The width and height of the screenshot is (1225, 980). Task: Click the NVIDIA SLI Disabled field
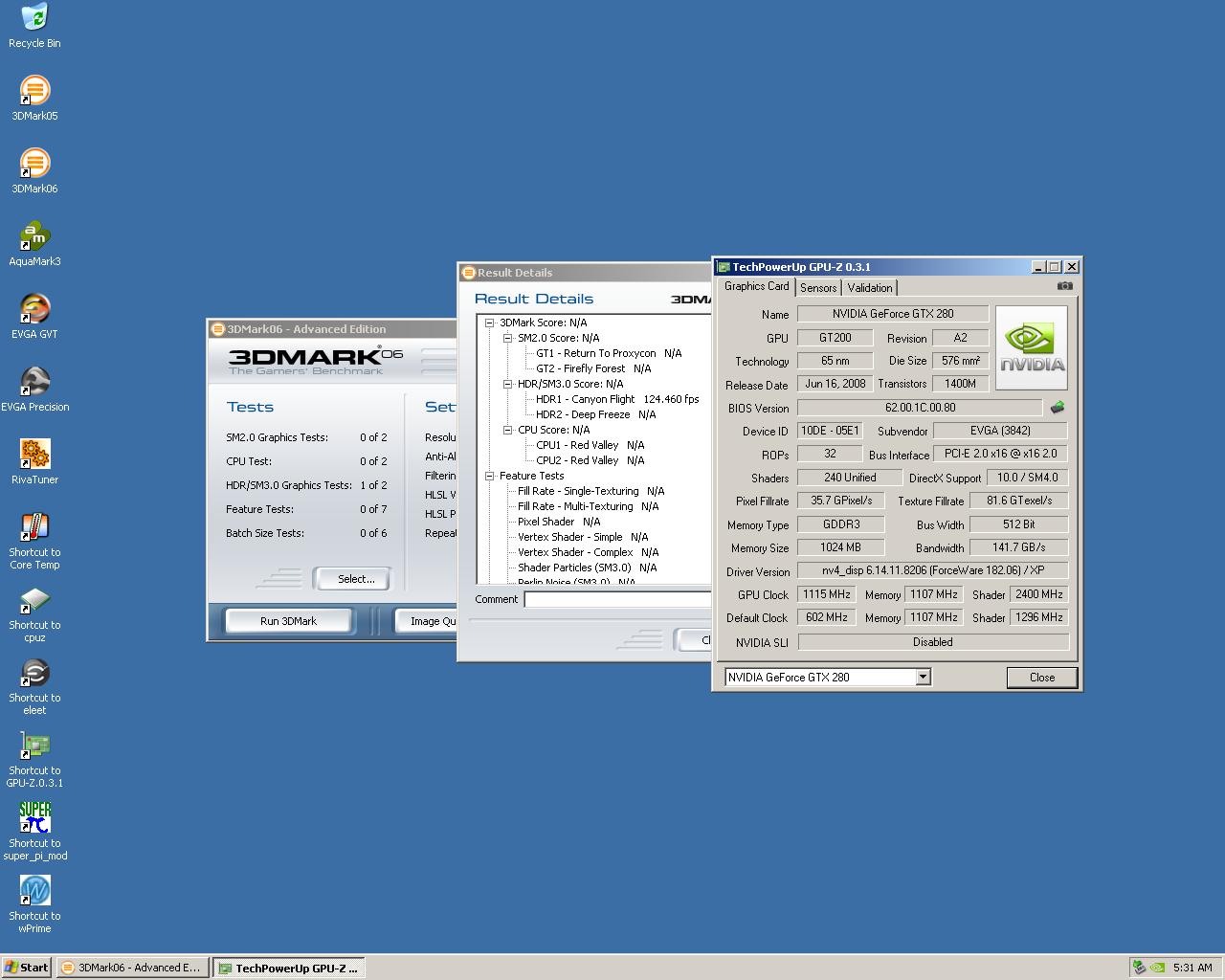[932, 642]
